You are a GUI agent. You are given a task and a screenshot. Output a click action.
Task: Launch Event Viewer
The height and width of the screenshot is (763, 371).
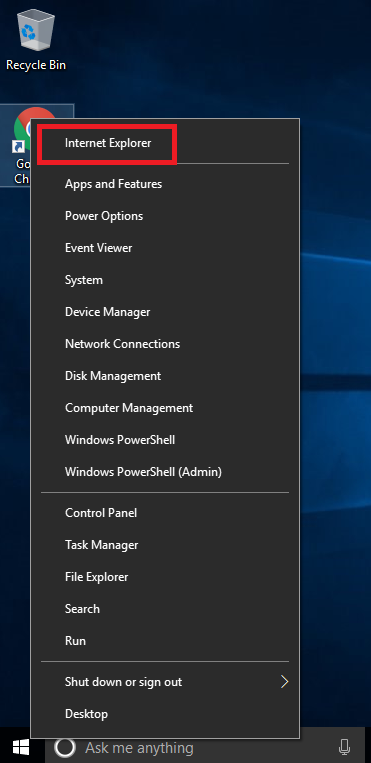[165, 248]
